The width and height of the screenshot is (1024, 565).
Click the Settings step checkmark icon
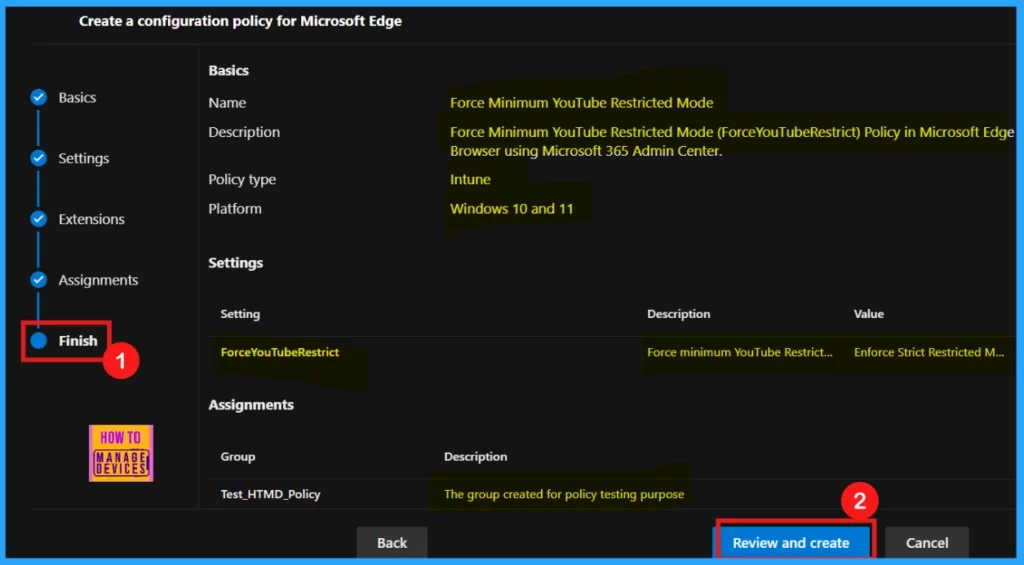[39, 158]
